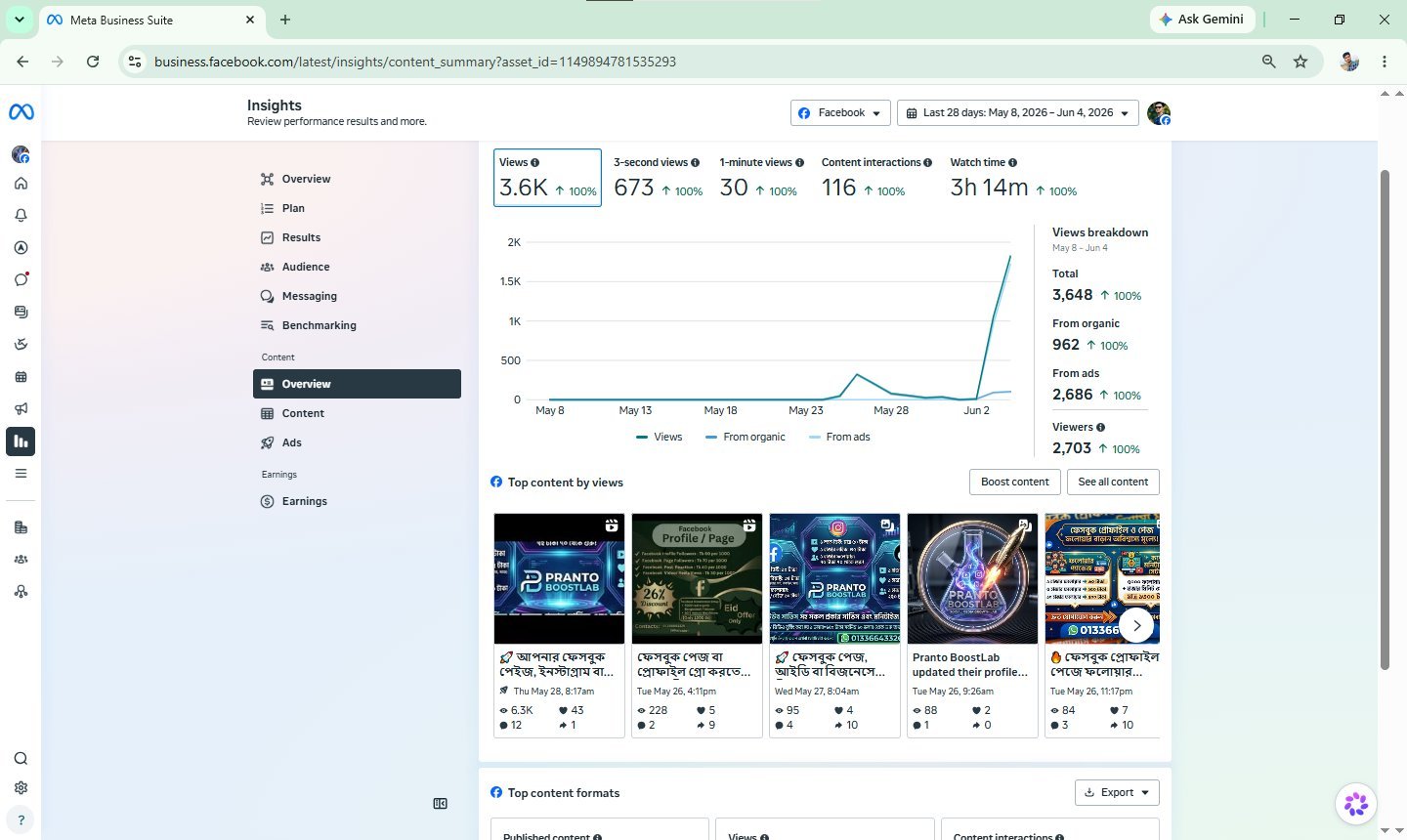Toggle From organic series in chart legend
The height and width of the screenshot is (840, 1407).
(x=746, y=438)
